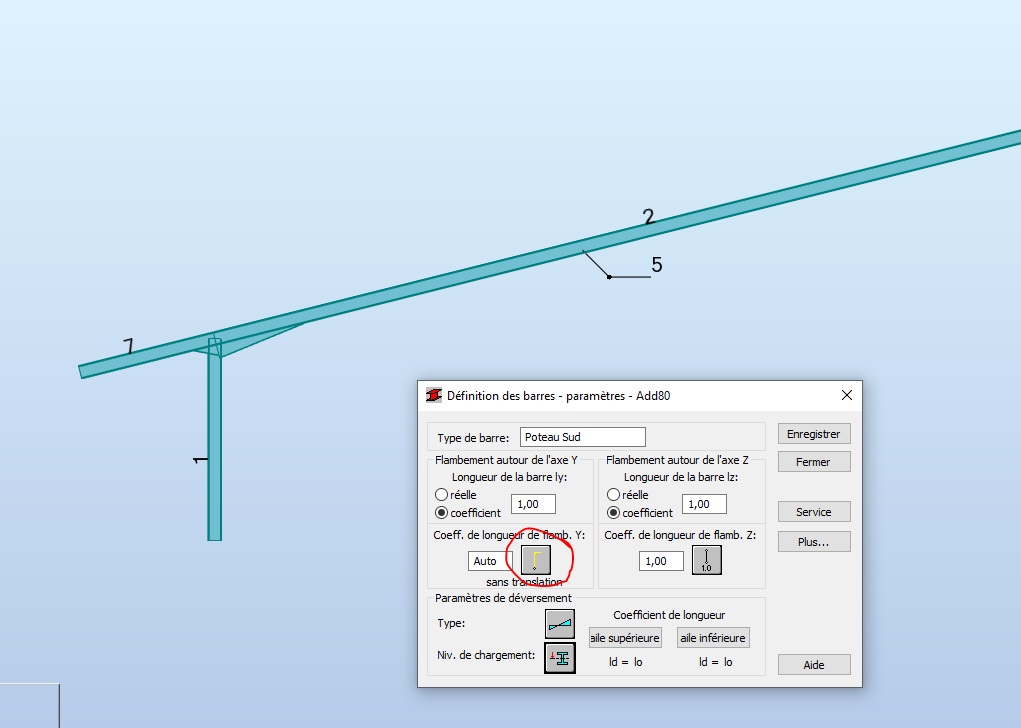1021x728 pixels.
Task: Edit the flambement Z coefficient value 1,00
Action: [660, 561]
